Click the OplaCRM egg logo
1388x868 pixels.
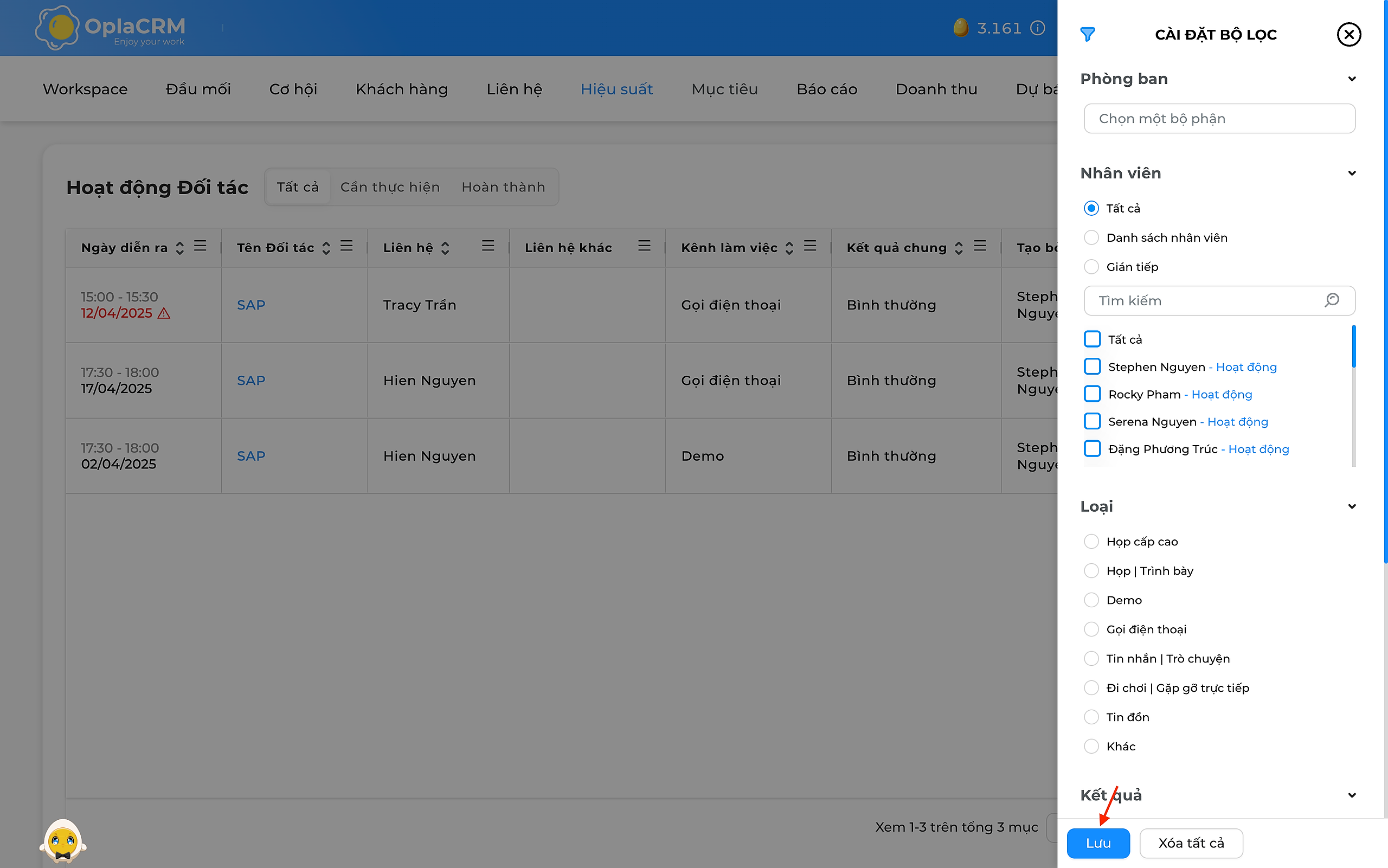click(x=57, y=27)
